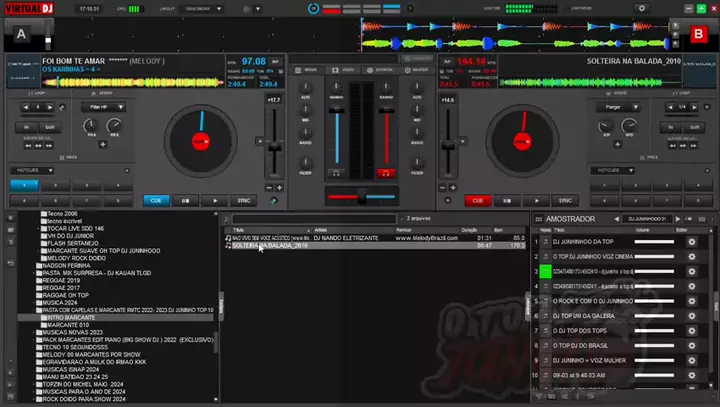Open Filter HP effect dropdown on left deck
The width and height of the screenshot is (720, 407).
click(x=103, y=107)
